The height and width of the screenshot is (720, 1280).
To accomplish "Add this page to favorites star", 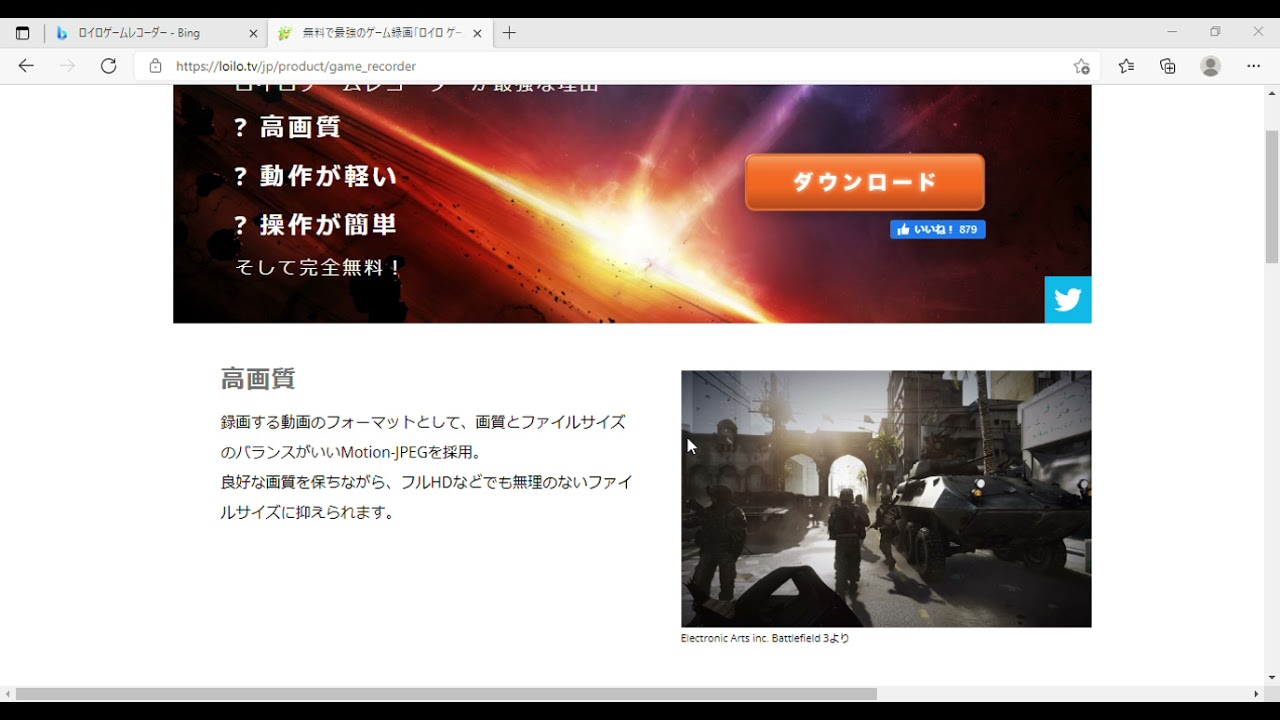I will (x=1081, y=66).
